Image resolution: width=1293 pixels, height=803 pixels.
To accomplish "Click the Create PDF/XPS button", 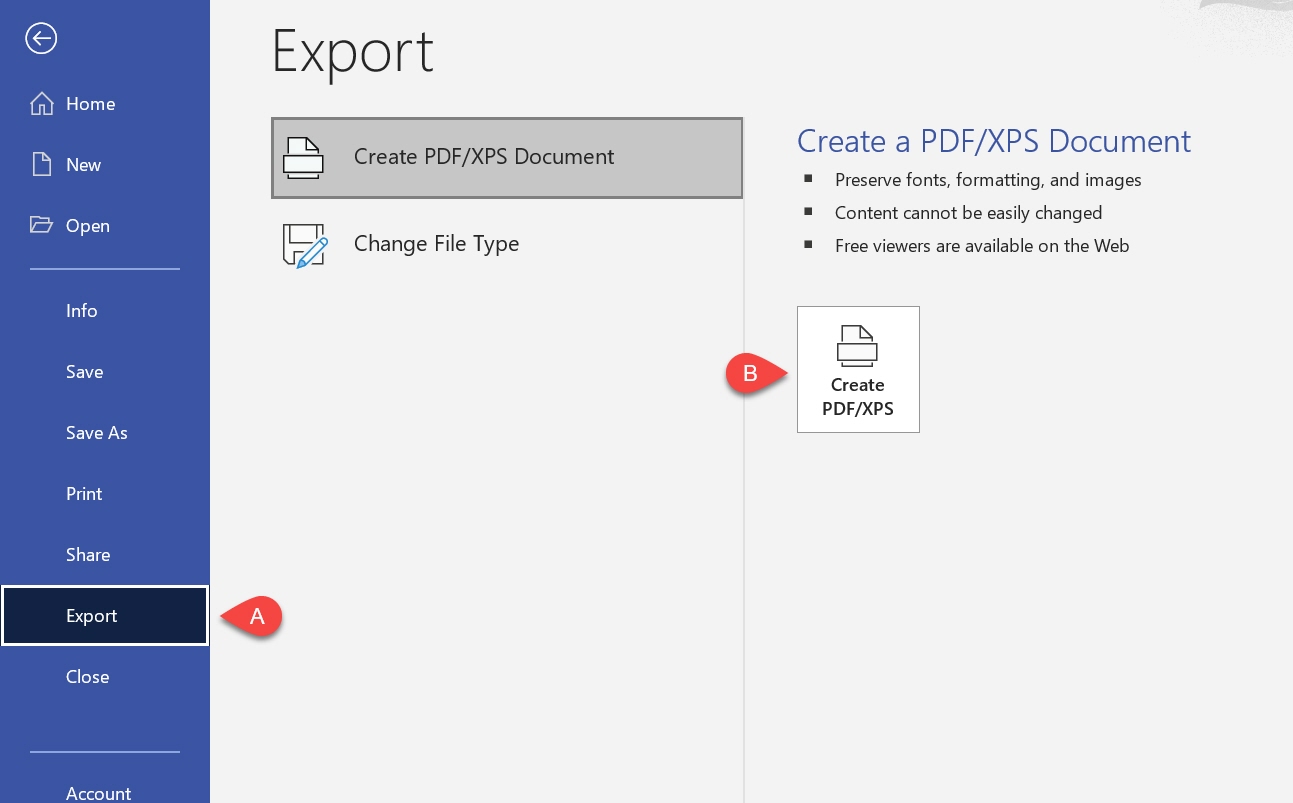I will click(858, 369).
